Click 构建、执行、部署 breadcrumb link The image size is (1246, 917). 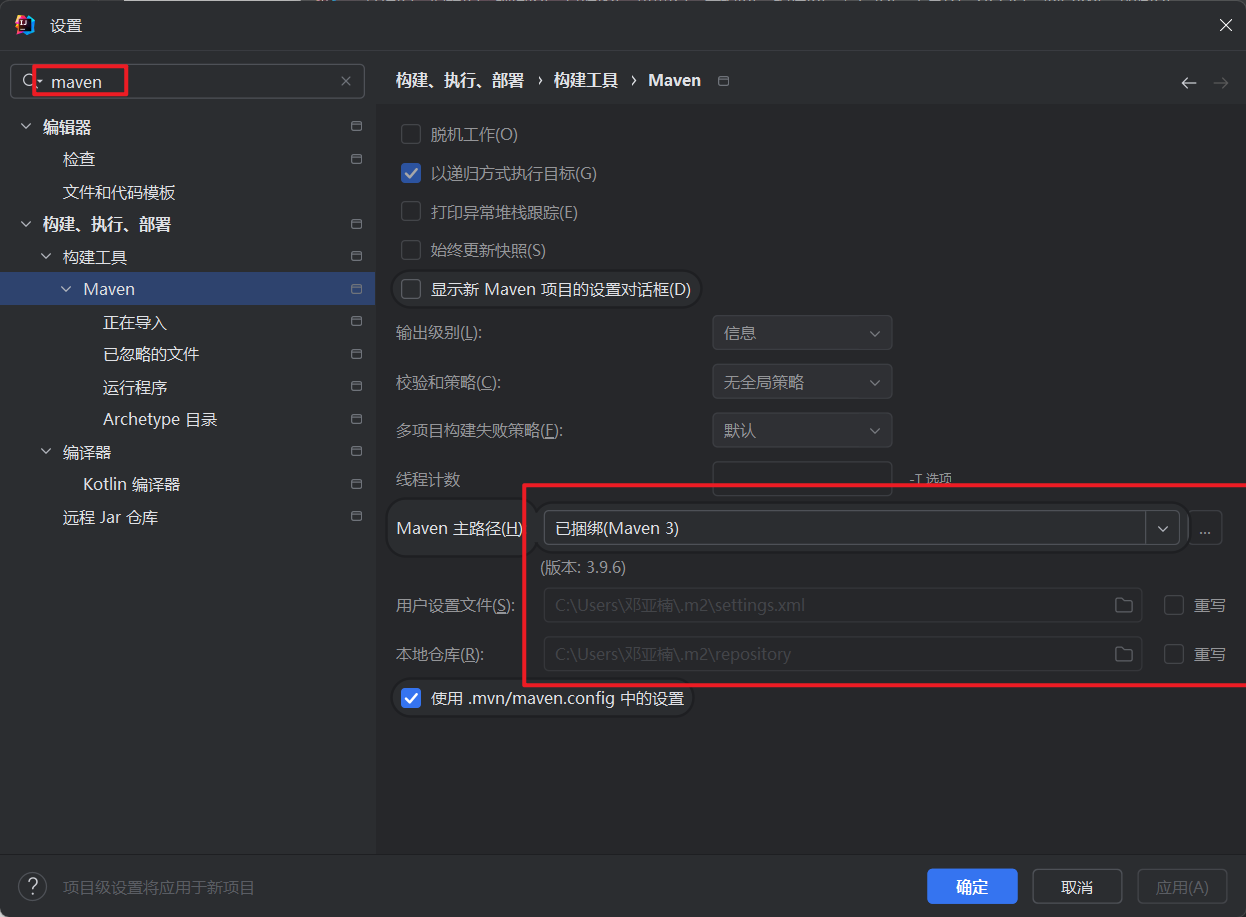point(460,80)
